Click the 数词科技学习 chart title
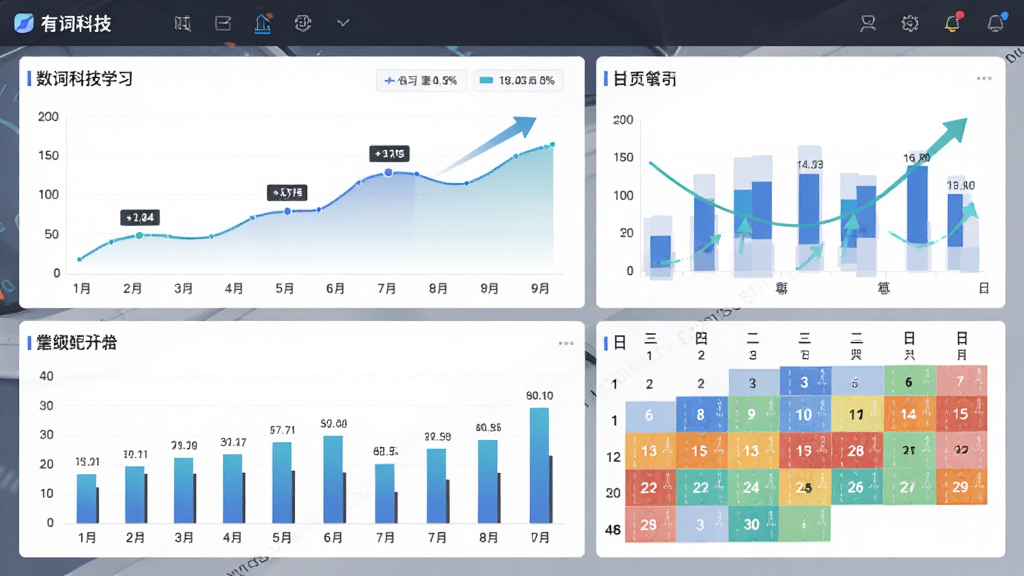1024x576 pixels. pos(84,79)
